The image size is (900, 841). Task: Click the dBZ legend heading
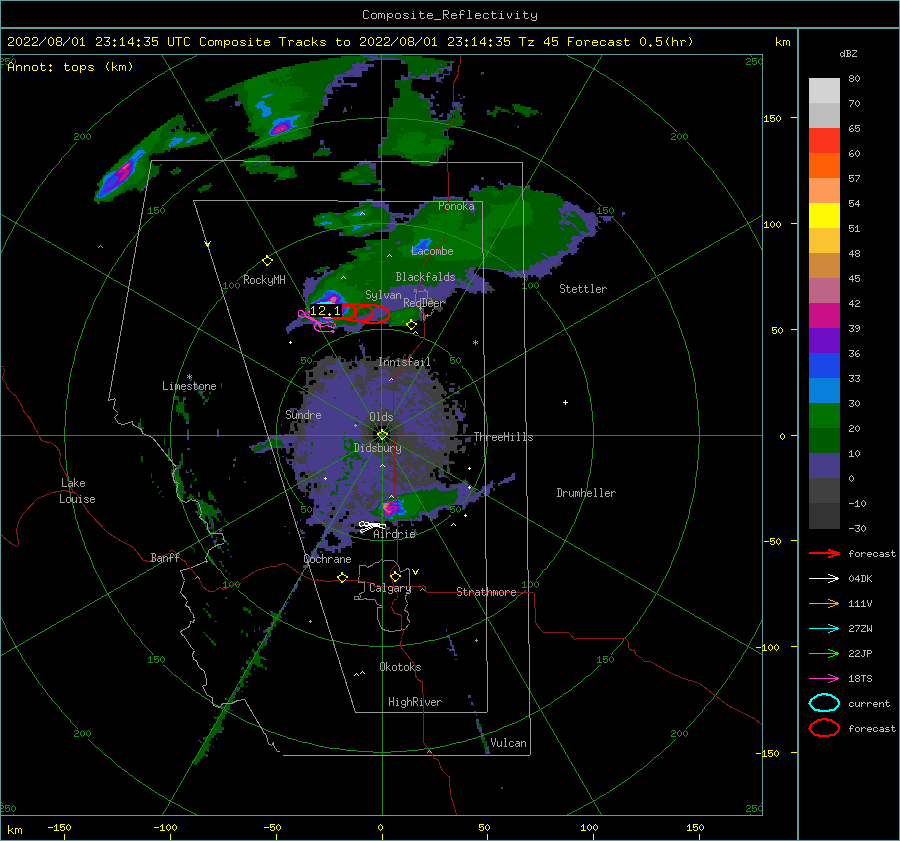[x=848, y=54]
